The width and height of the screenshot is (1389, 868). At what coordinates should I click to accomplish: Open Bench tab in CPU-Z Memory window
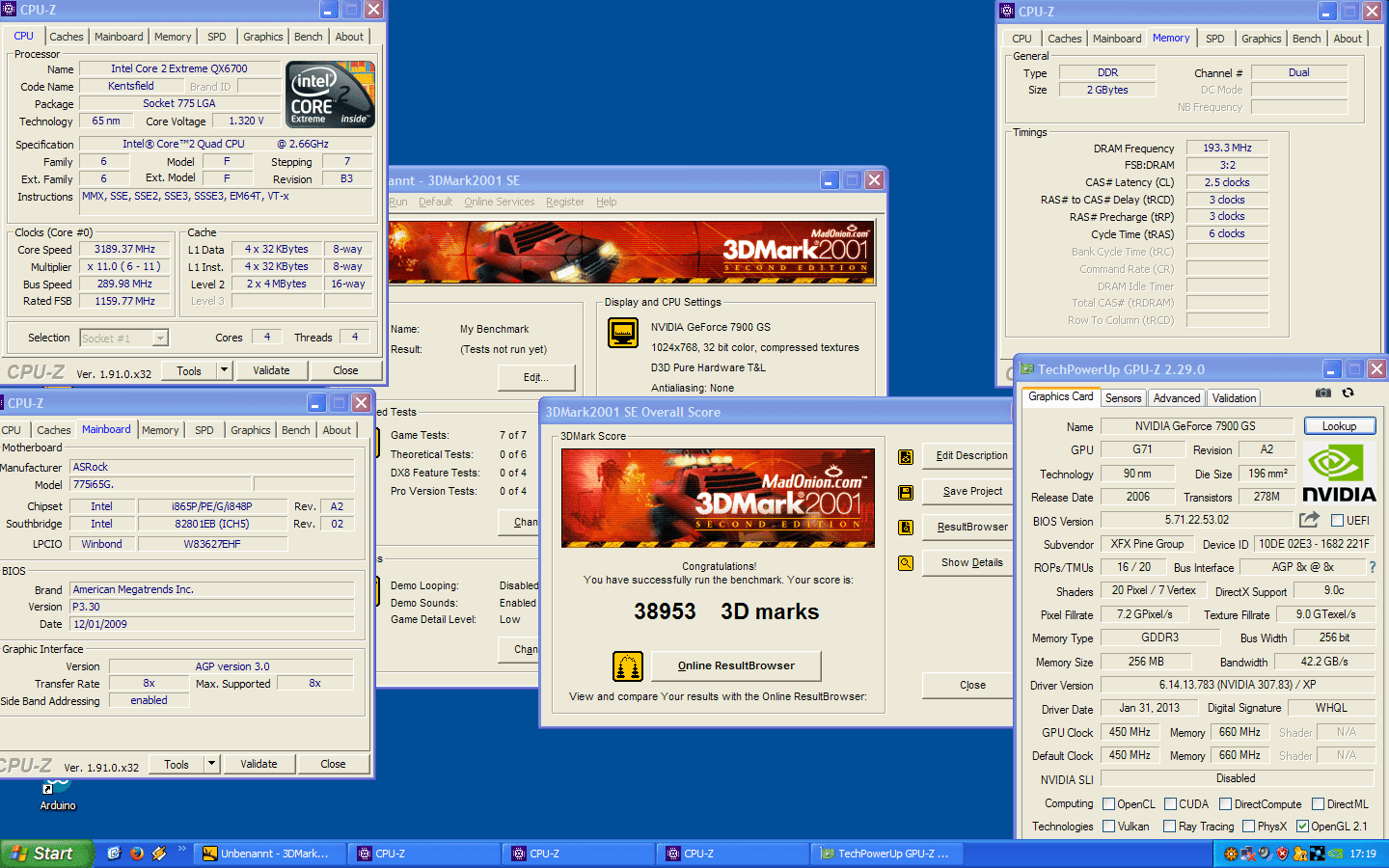pyautogui.click(x=1307, y=39)
